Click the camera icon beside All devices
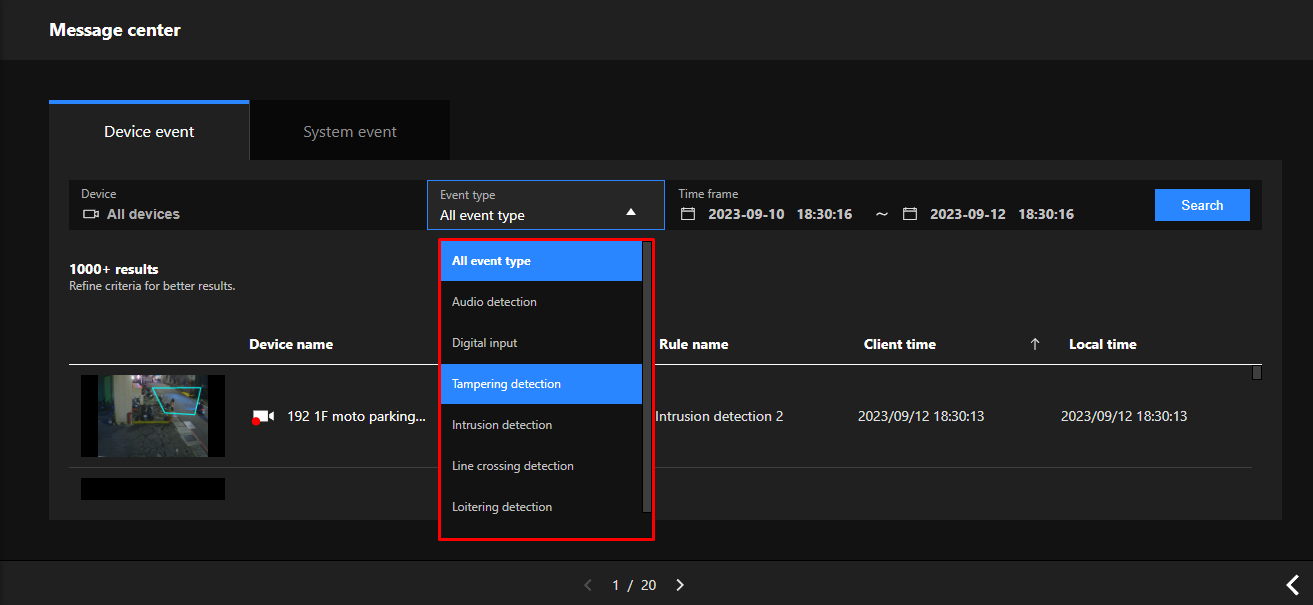Screen dimensions: 1313x605 [x=91, y=214]
